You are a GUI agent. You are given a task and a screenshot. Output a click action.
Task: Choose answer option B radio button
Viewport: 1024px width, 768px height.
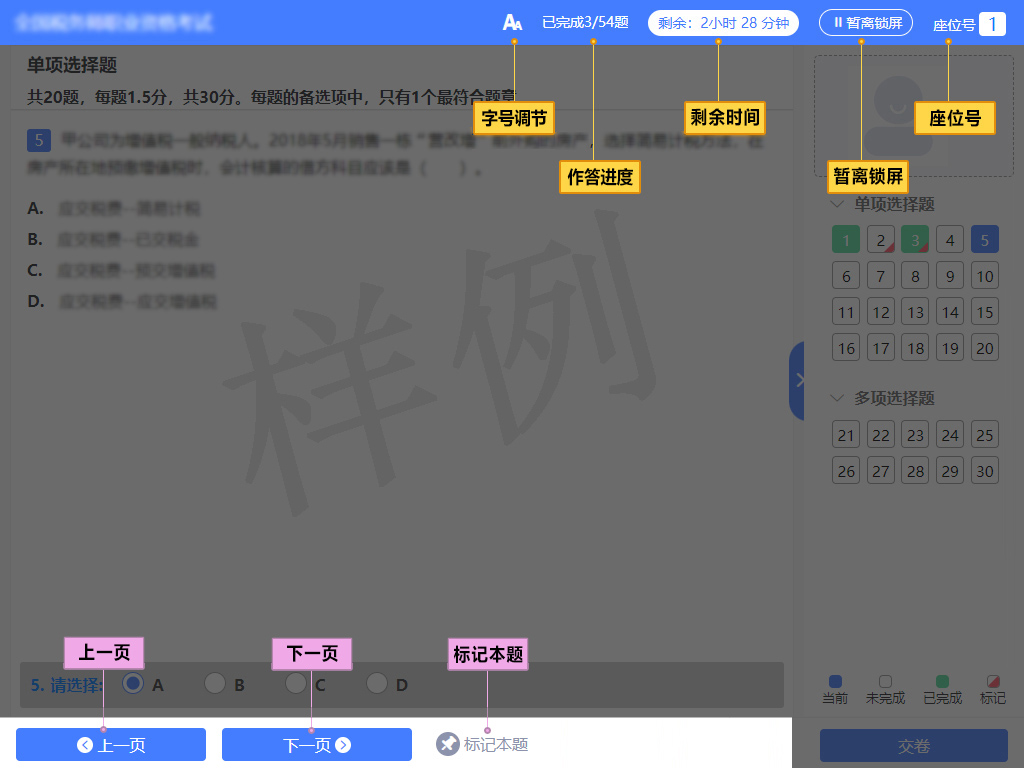[214, 684]
